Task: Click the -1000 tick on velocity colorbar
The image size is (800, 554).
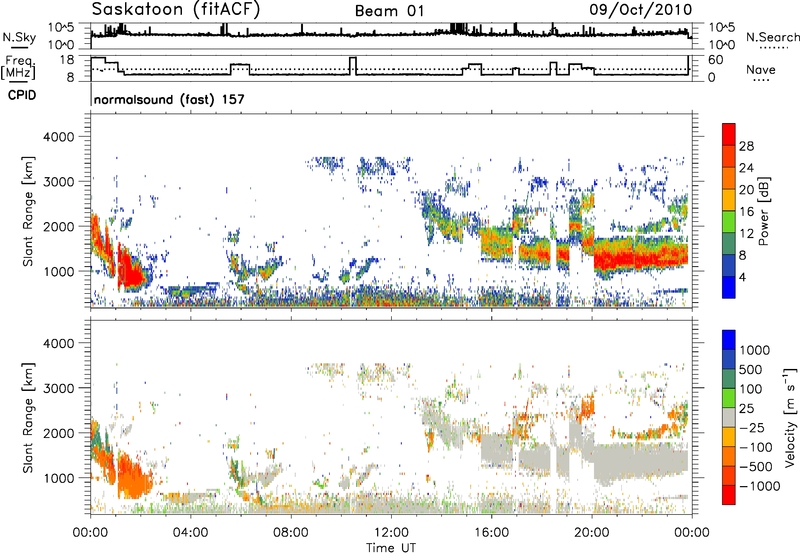Action: [x=760, y=486]
